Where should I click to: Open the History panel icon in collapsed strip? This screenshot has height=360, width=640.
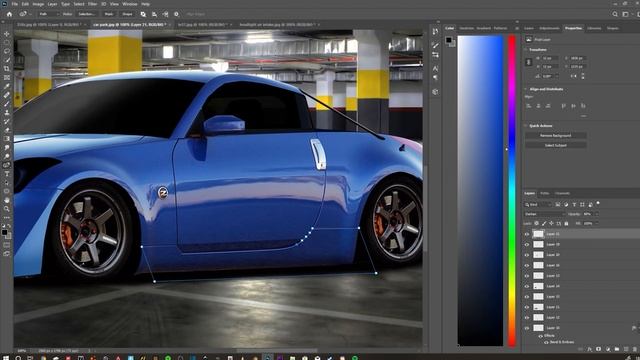pos(436,31)
